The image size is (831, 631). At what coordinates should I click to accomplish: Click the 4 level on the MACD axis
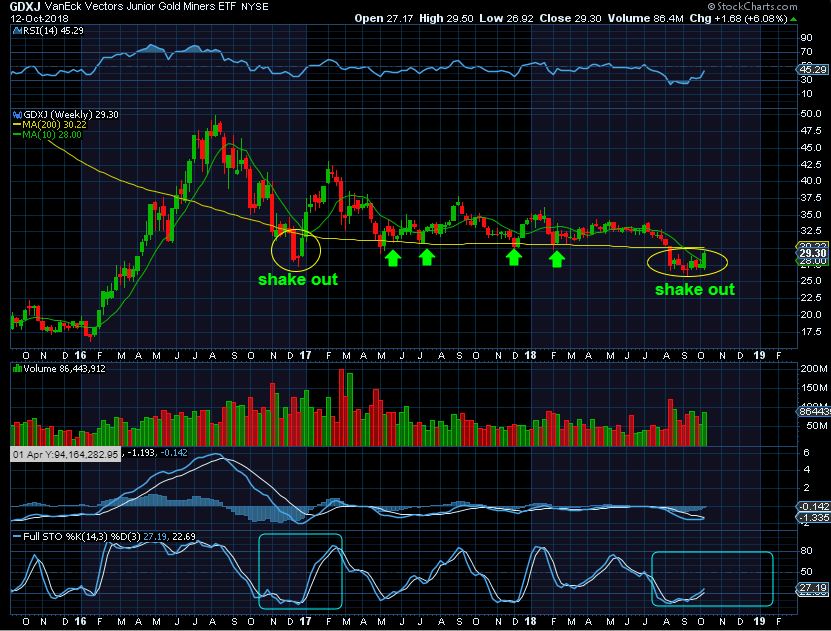click(x=806, y=470)
